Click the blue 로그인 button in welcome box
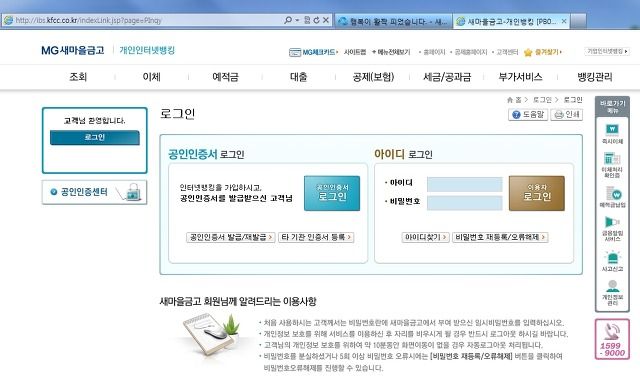The image size is (640, 382). [95, 138]
